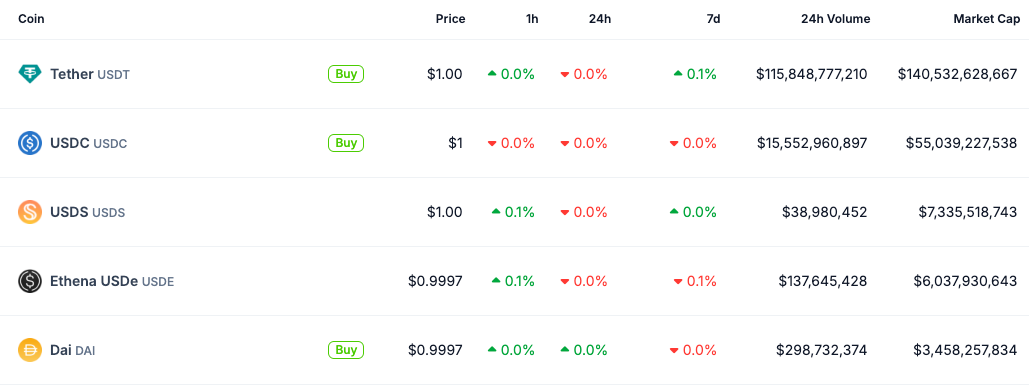
Task: Sort by the 24h change column
Action: click(600, 19)
